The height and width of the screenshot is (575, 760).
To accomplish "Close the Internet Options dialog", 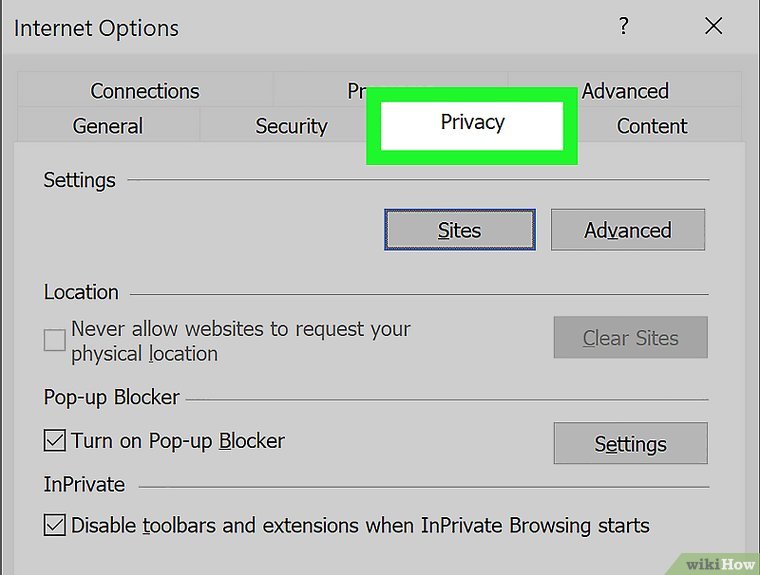I will [x=713, y=27].
